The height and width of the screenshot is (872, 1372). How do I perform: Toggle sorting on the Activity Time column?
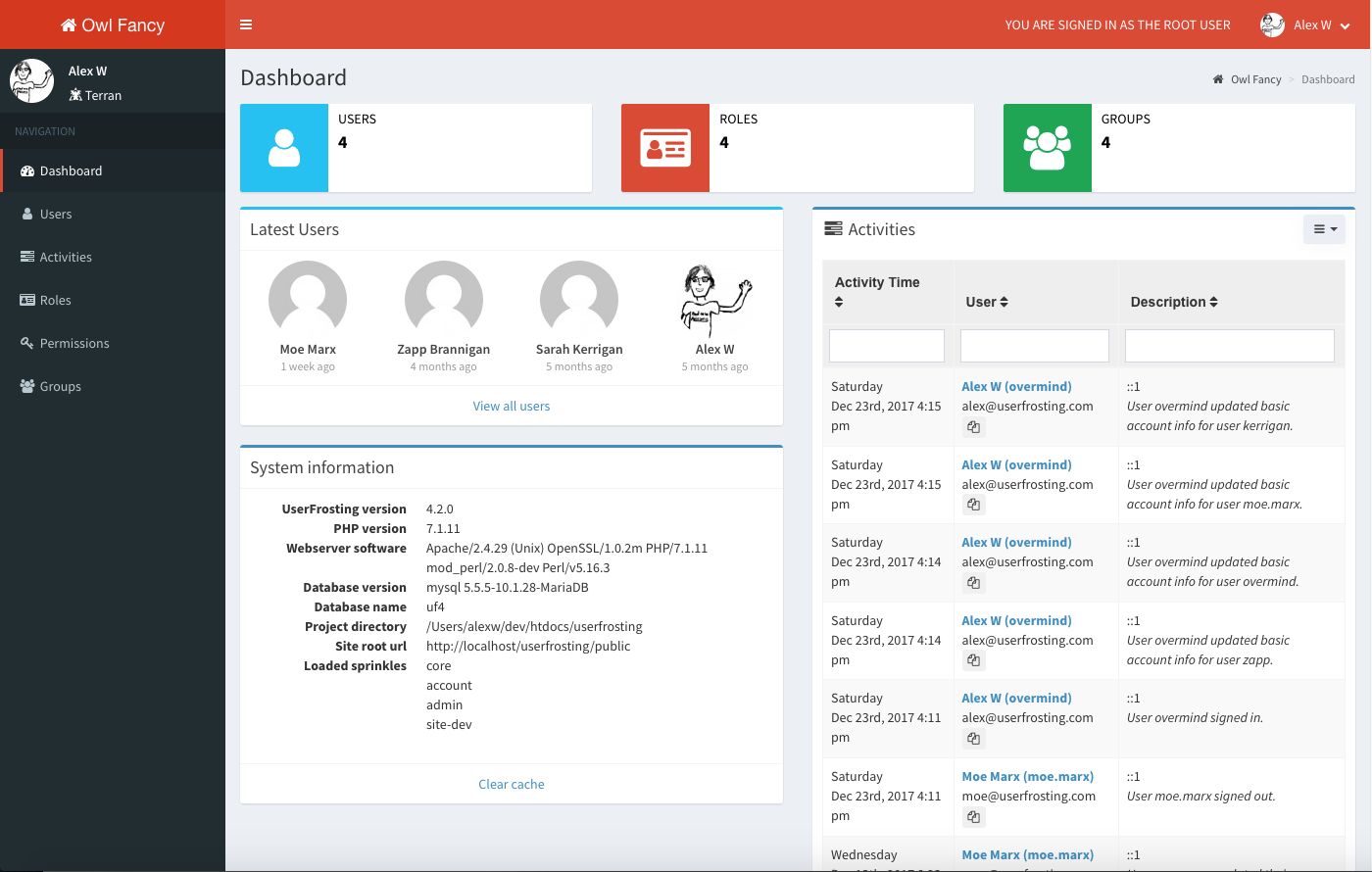(839, 302)
